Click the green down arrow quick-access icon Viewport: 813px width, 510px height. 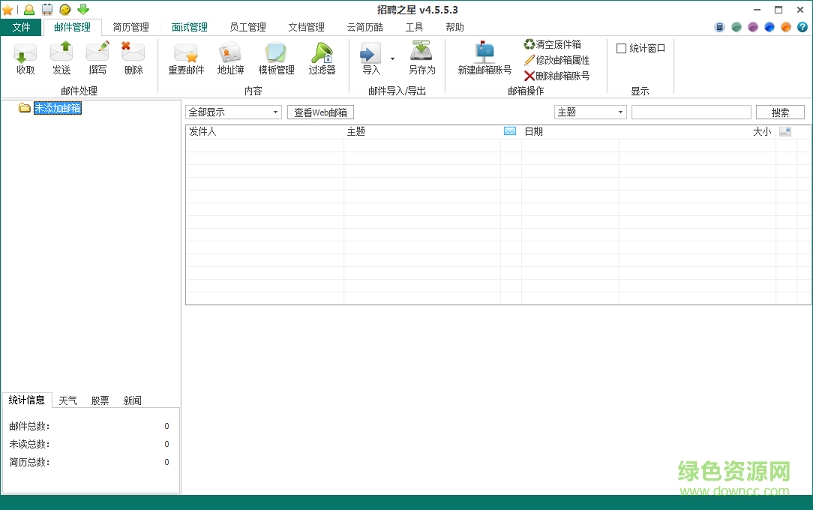pyautogui.click(x=83, y=9)
